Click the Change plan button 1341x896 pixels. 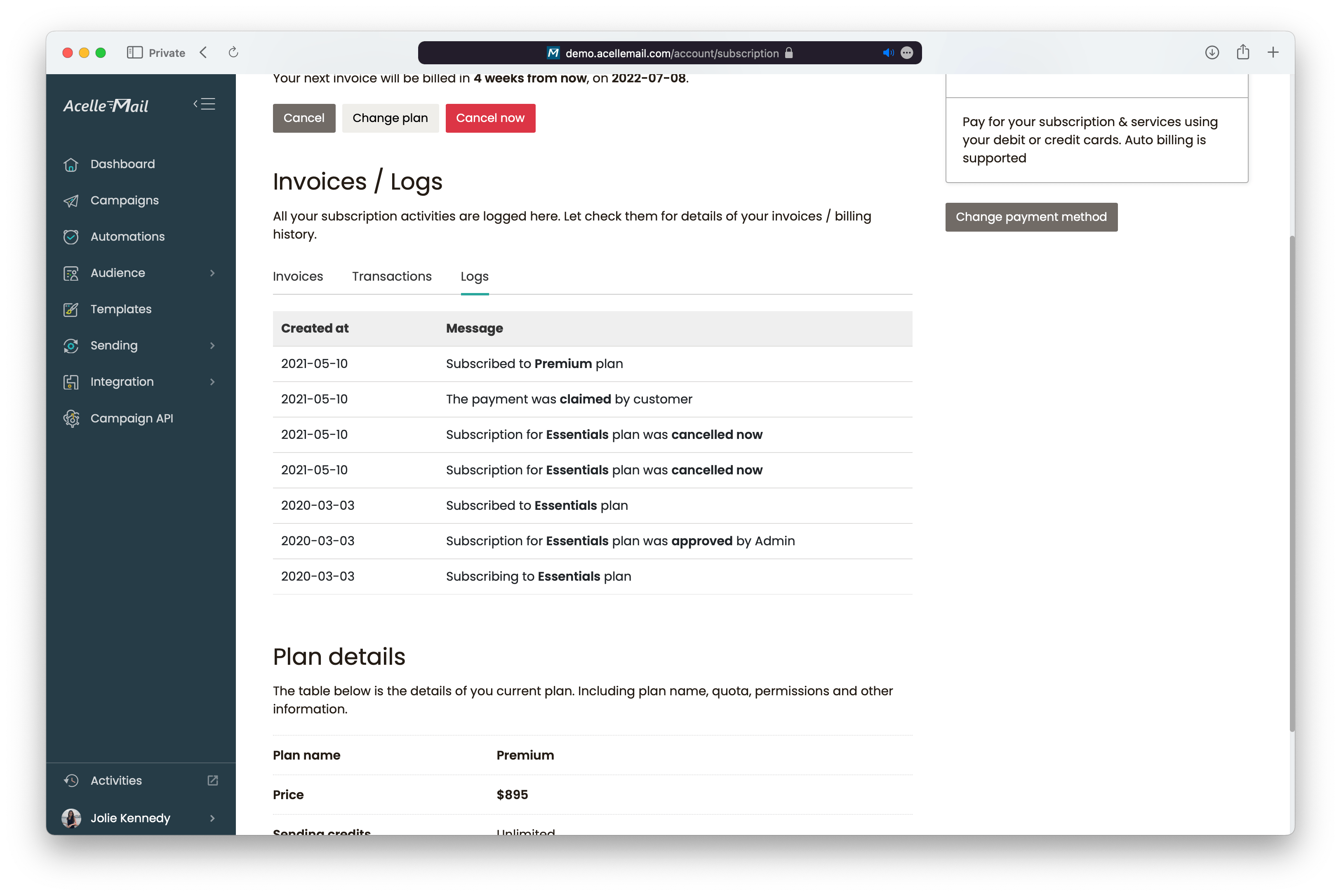click(391, 118)
